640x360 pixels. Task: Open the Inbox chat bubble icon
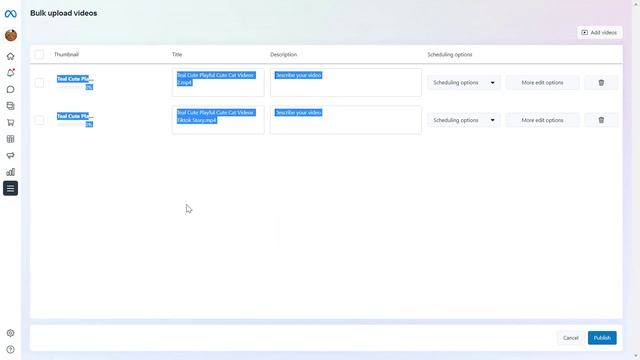11,89
